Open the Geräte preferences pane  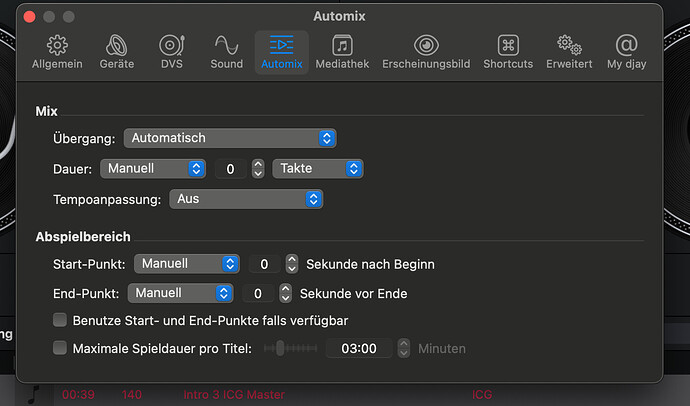[117, 52]
